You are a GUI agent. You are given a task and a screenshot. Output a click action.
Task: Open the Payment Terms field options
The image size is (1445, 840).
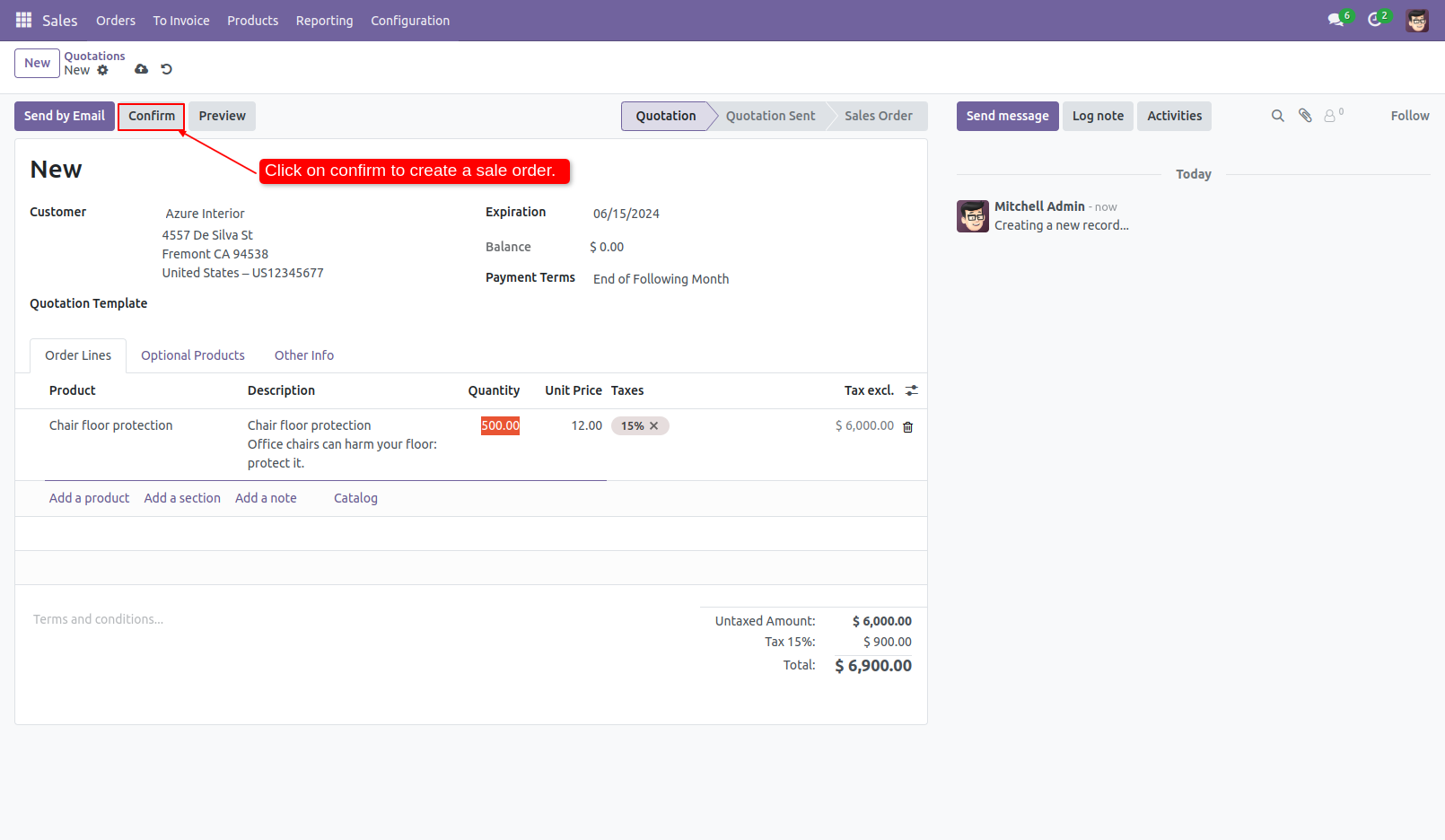pos(661,278)
